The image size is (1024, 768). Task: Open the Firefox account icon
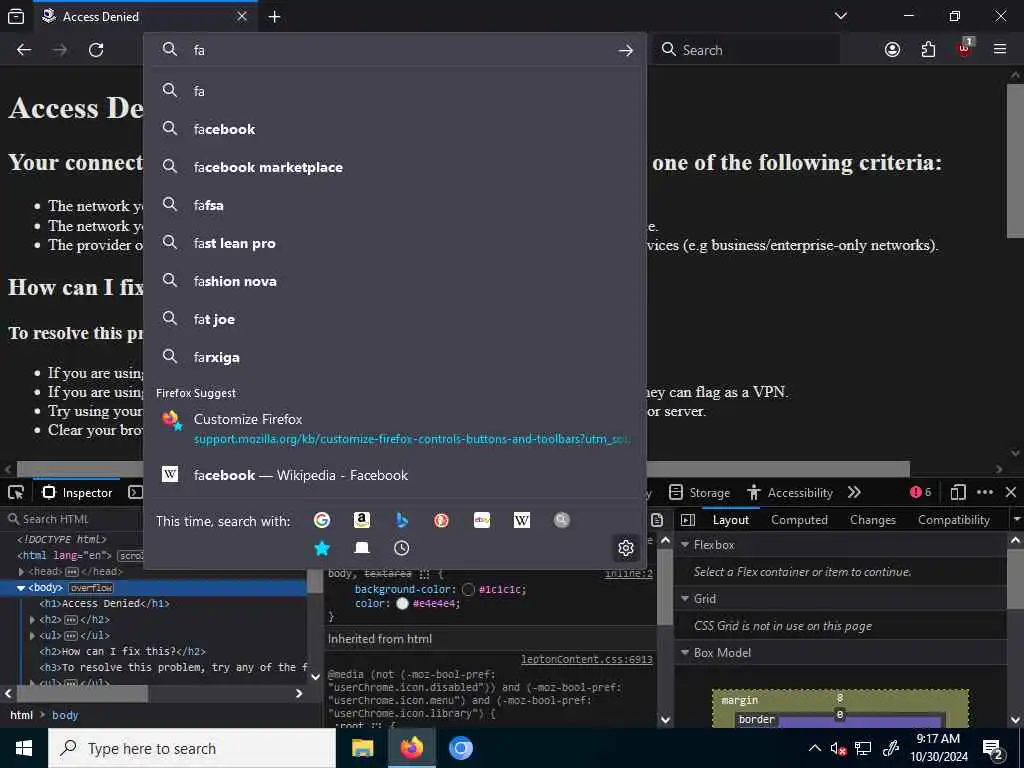tap(892, 50)
